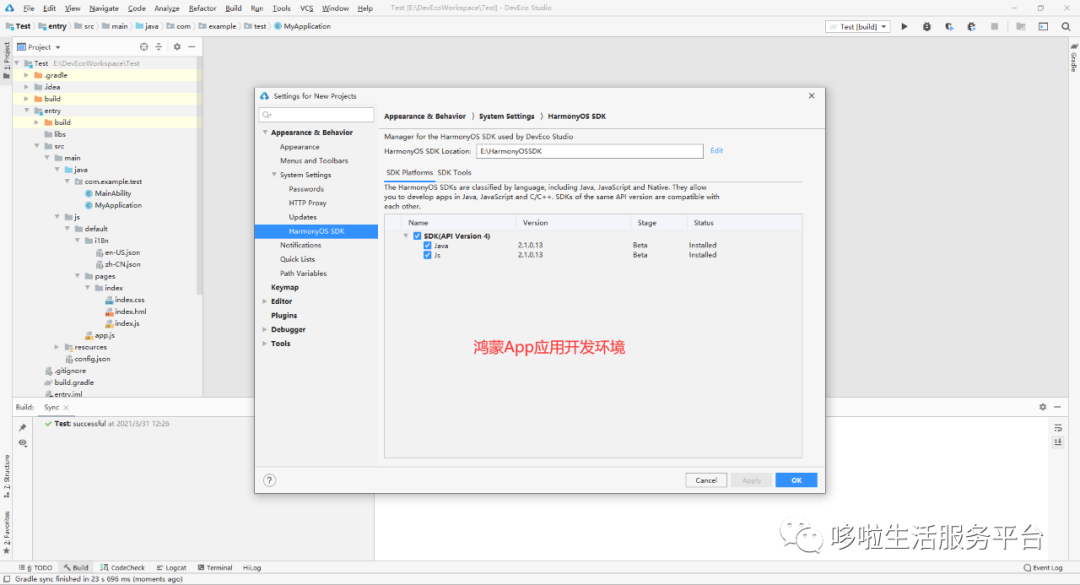
Task: Open the Test [build] configuration dropdown
Action: pos(858,27)
